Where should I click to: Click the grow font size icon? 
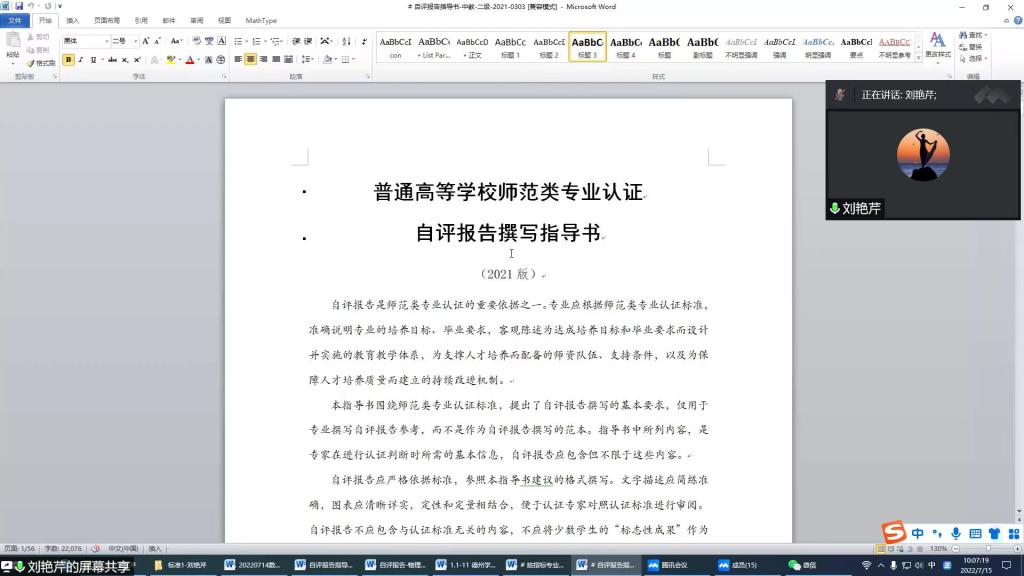[x=146, y=41]
